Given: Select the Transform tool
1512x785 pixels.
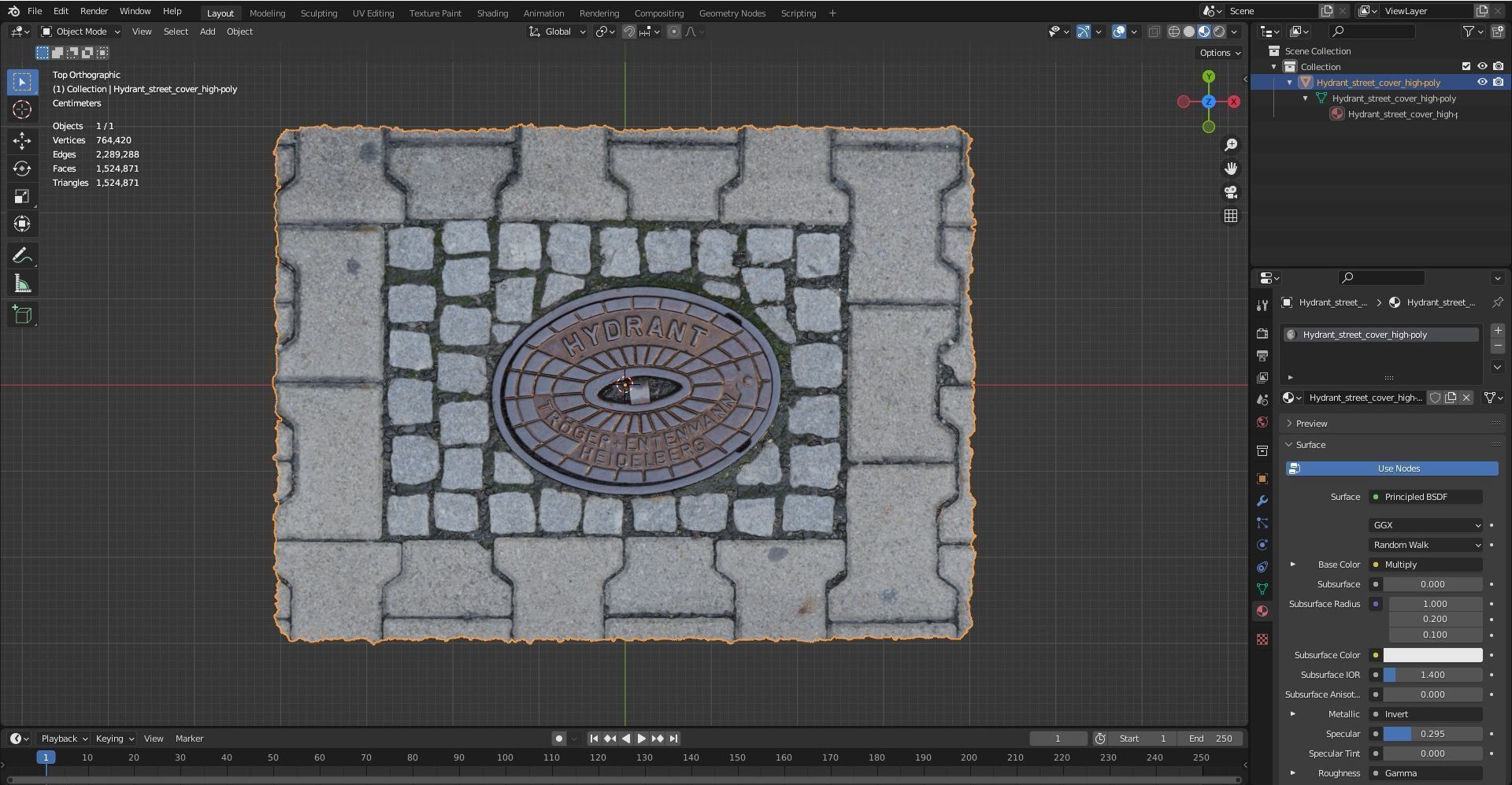Looking at the screenshot, I should point(22,224).
